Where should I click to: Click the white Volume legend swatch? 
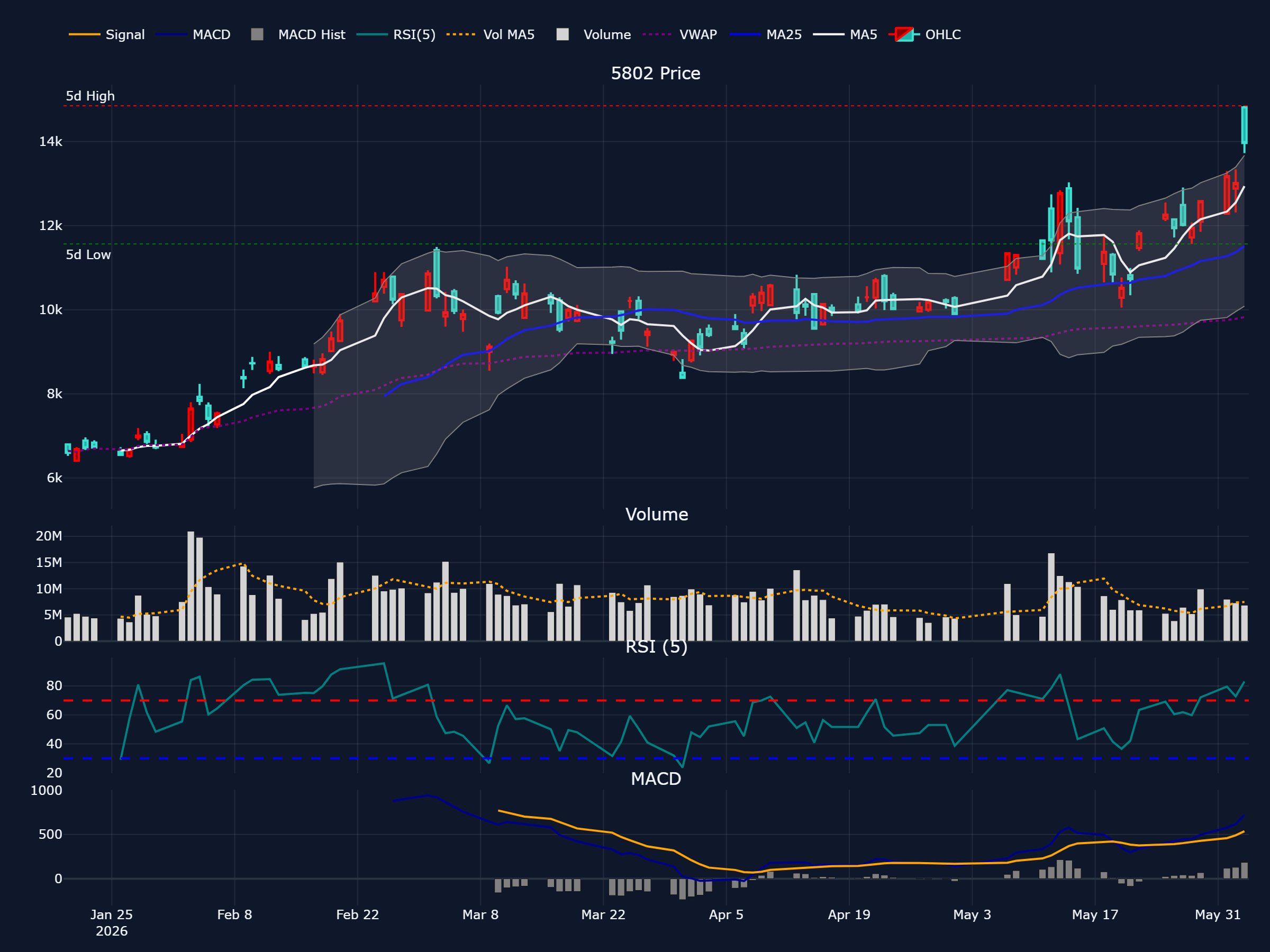click(x=563, y=34)
